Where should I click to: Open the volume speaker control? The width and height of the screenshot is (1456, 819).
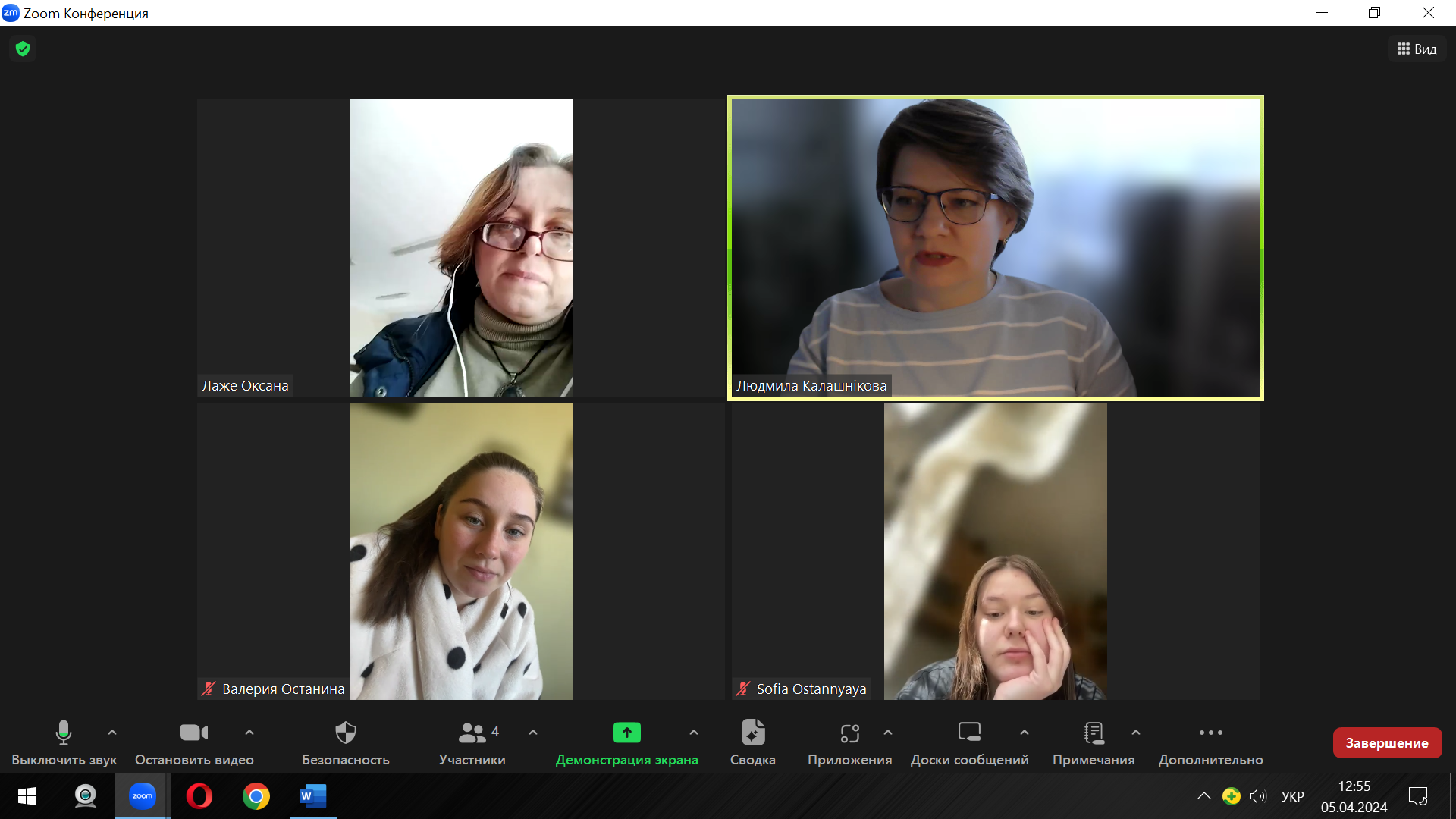[x=1258, y=796]
